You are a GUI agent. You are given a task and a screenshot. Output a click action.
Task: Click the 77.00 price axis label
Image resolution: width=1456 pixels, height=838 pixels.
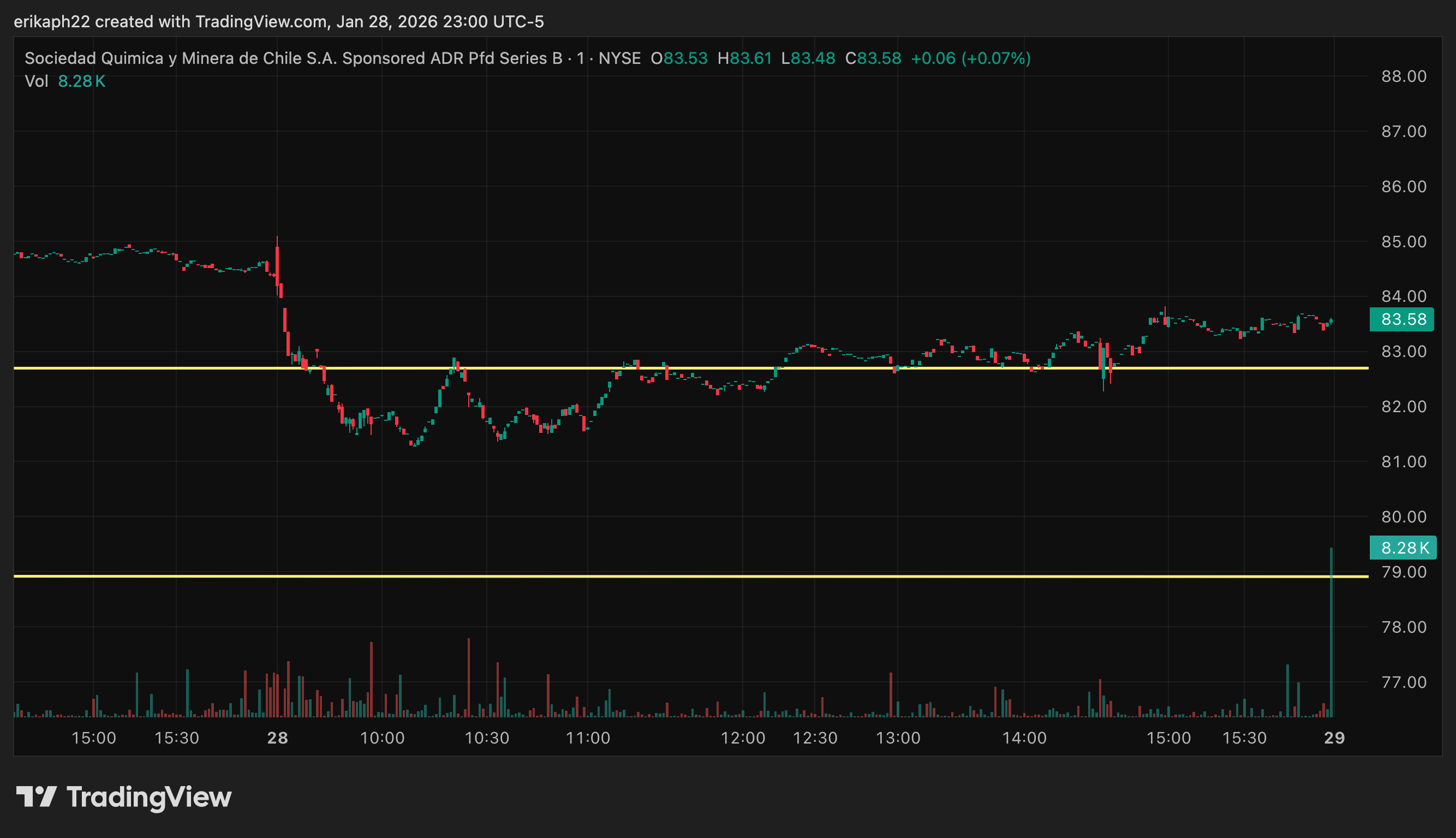[1404, 682]
